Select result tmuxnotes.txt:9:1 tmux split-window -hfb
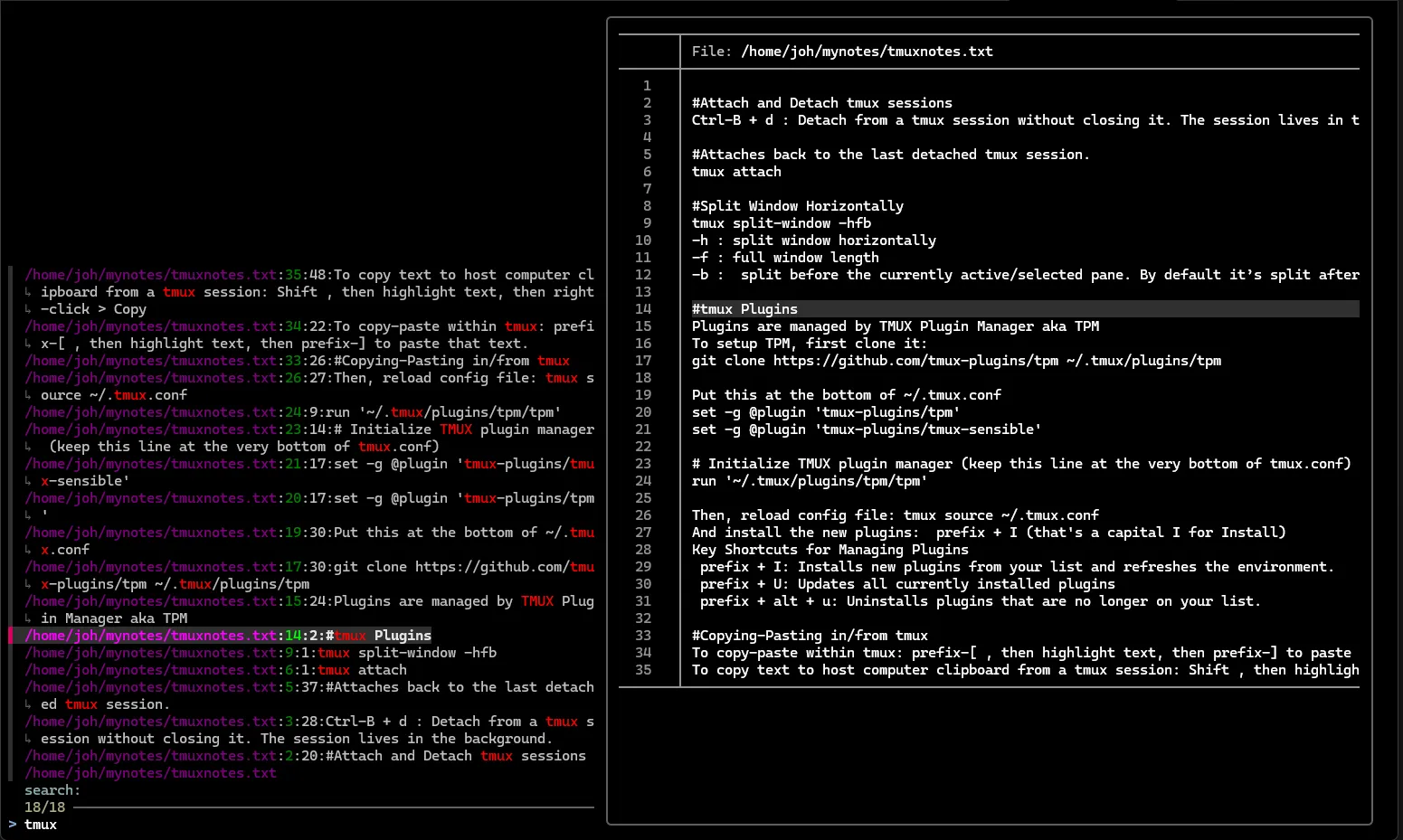Image resolution: width=1403 pixels, height=840 pixels. pos(261,653)
